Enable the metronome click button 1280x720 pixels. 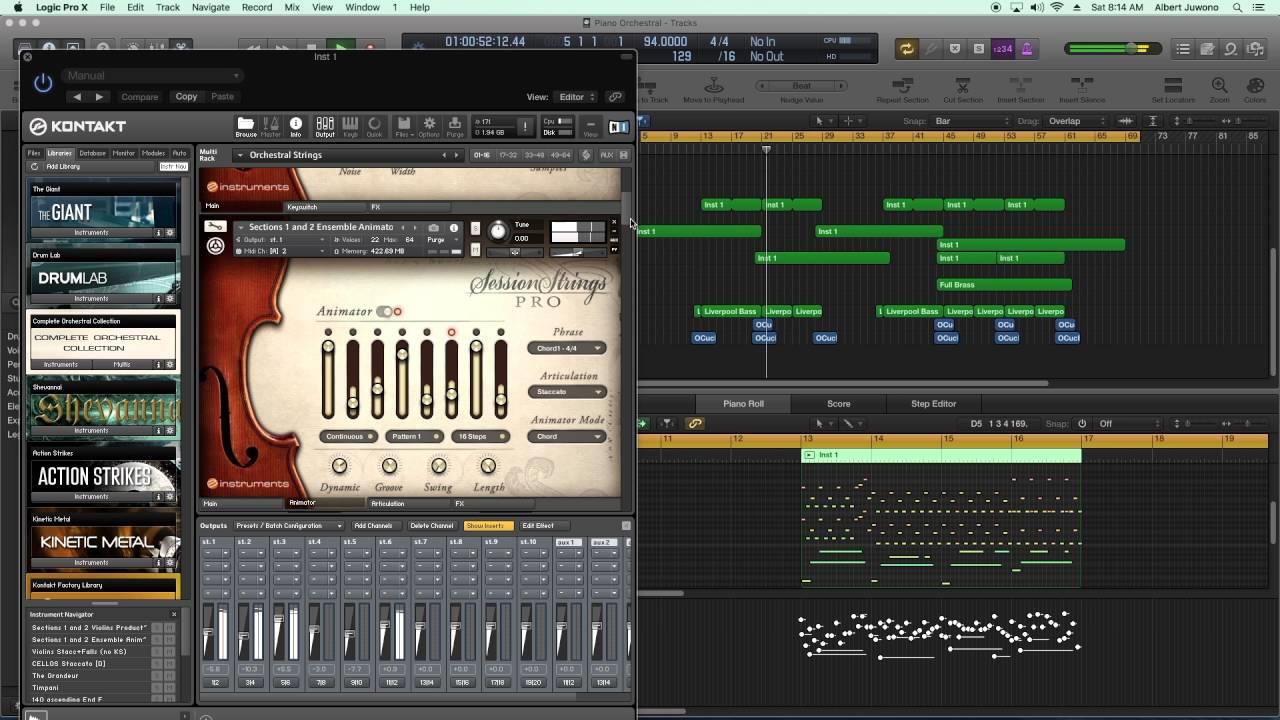click(x=1026, y=48)
